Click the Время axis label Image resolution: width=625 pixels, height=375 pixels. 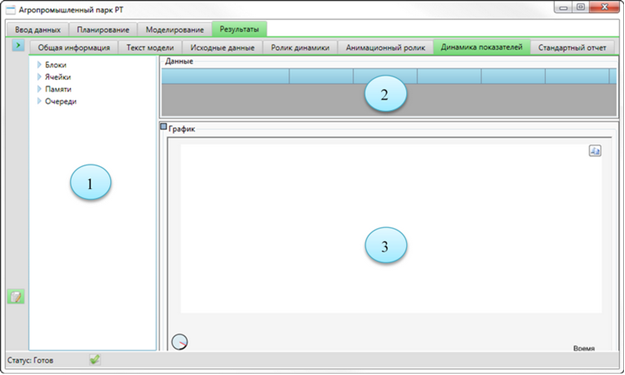[584, 348]
